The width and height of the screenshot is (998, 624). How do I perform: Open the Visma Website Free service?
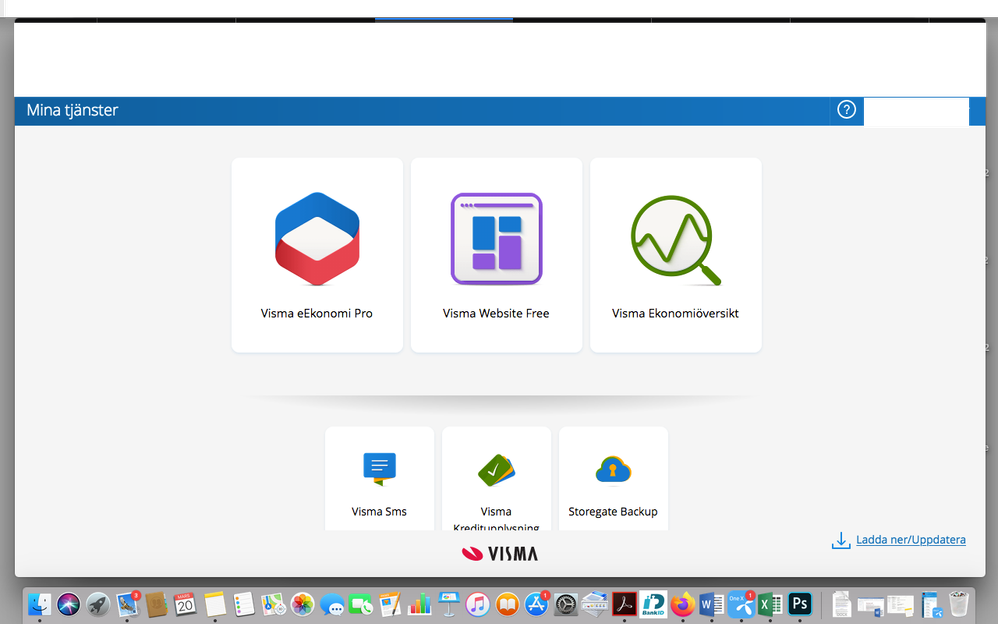pos(496,255)
